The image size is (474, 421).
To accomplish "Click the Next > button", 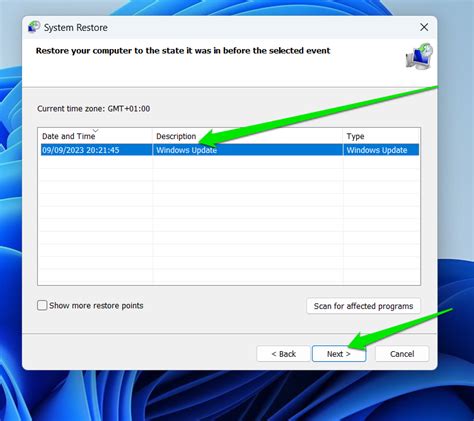I will tap(339, 354).
